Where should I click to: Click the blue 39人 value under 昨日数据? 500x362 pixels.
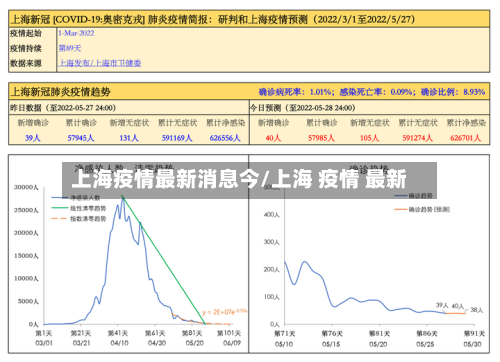(x=33, y=138)
